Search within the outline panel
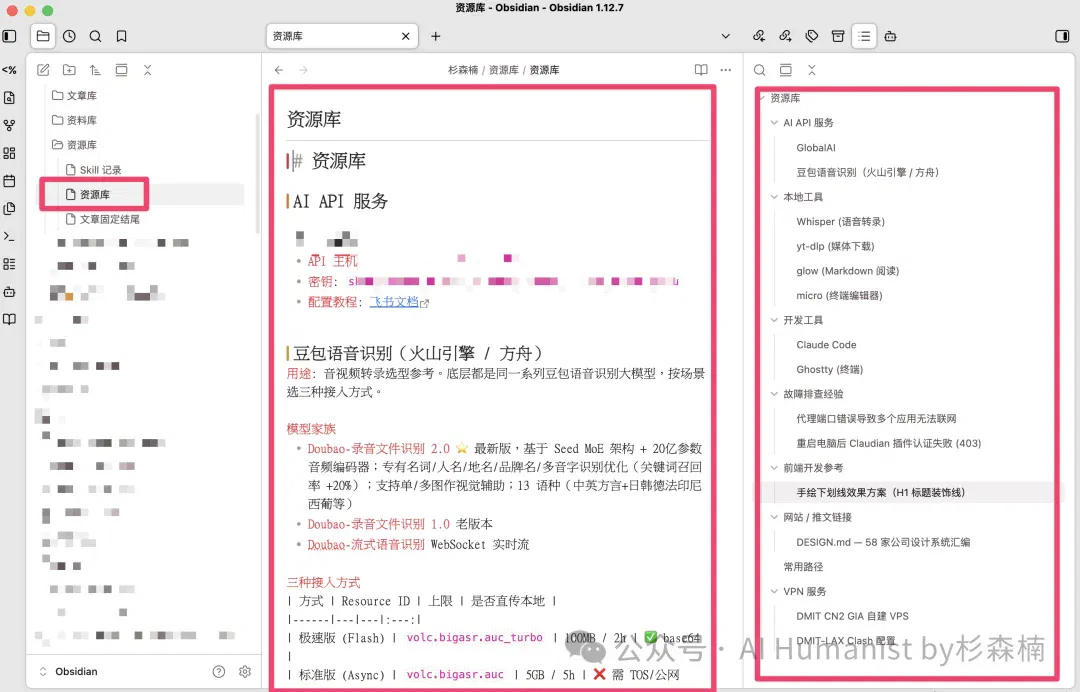Screen dimensions: 1080x692 click(x=759, y=70)
